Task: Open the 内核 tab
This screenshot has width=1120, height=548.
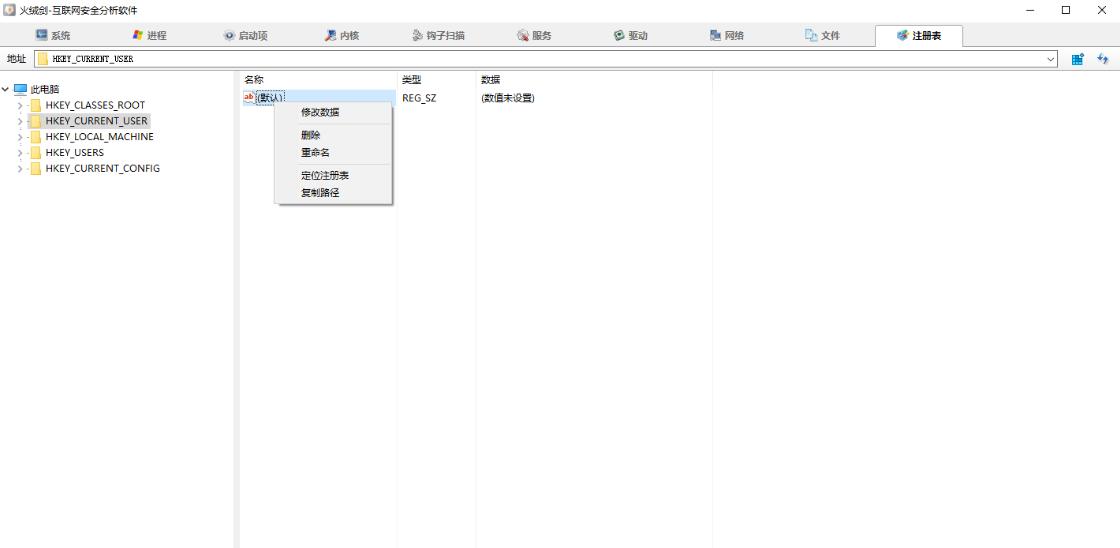Action: click(341, 35)
